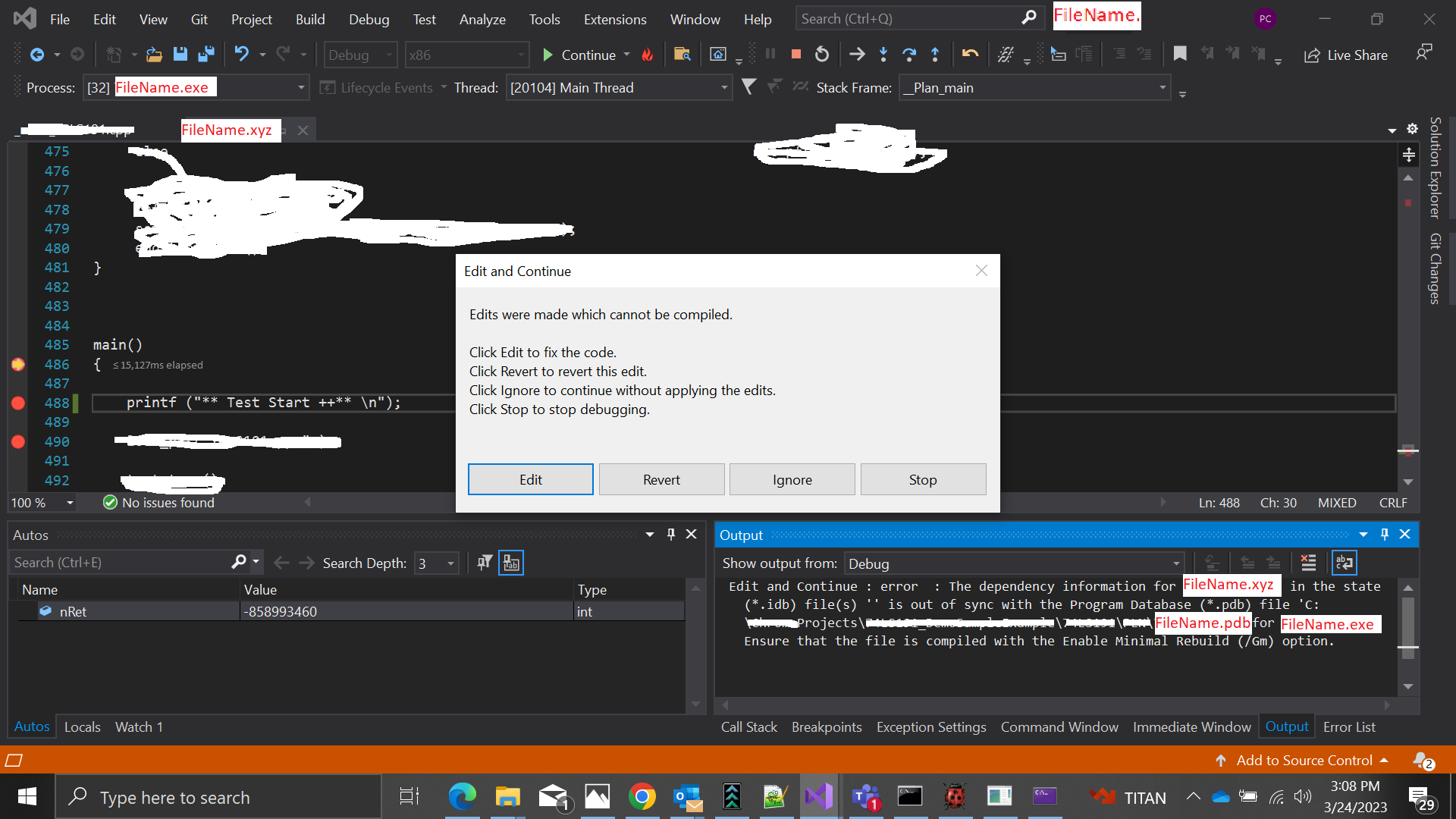Expand the Show output from dropdown
Screen dimensions: 1456x819
[1175, 563]
